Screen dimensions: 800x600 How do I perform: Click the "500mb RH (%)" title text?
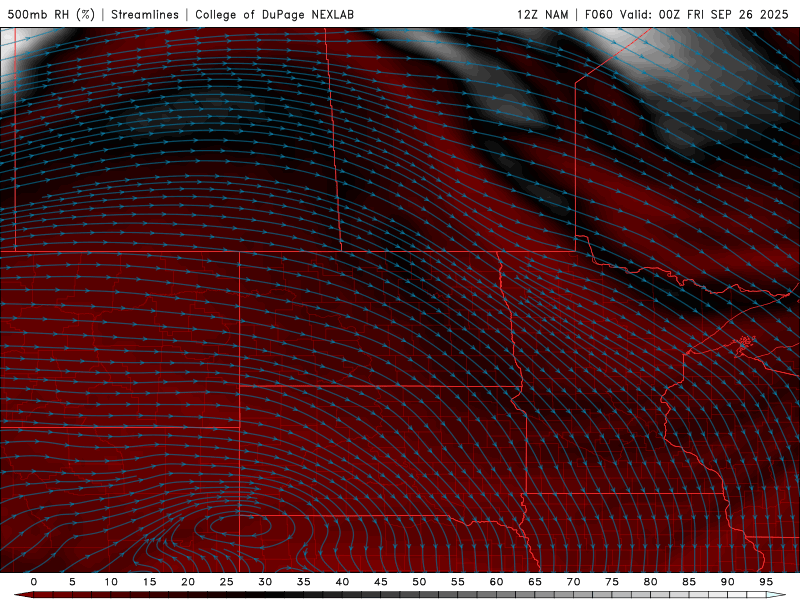pyautogui.click(x=51, y=14)
